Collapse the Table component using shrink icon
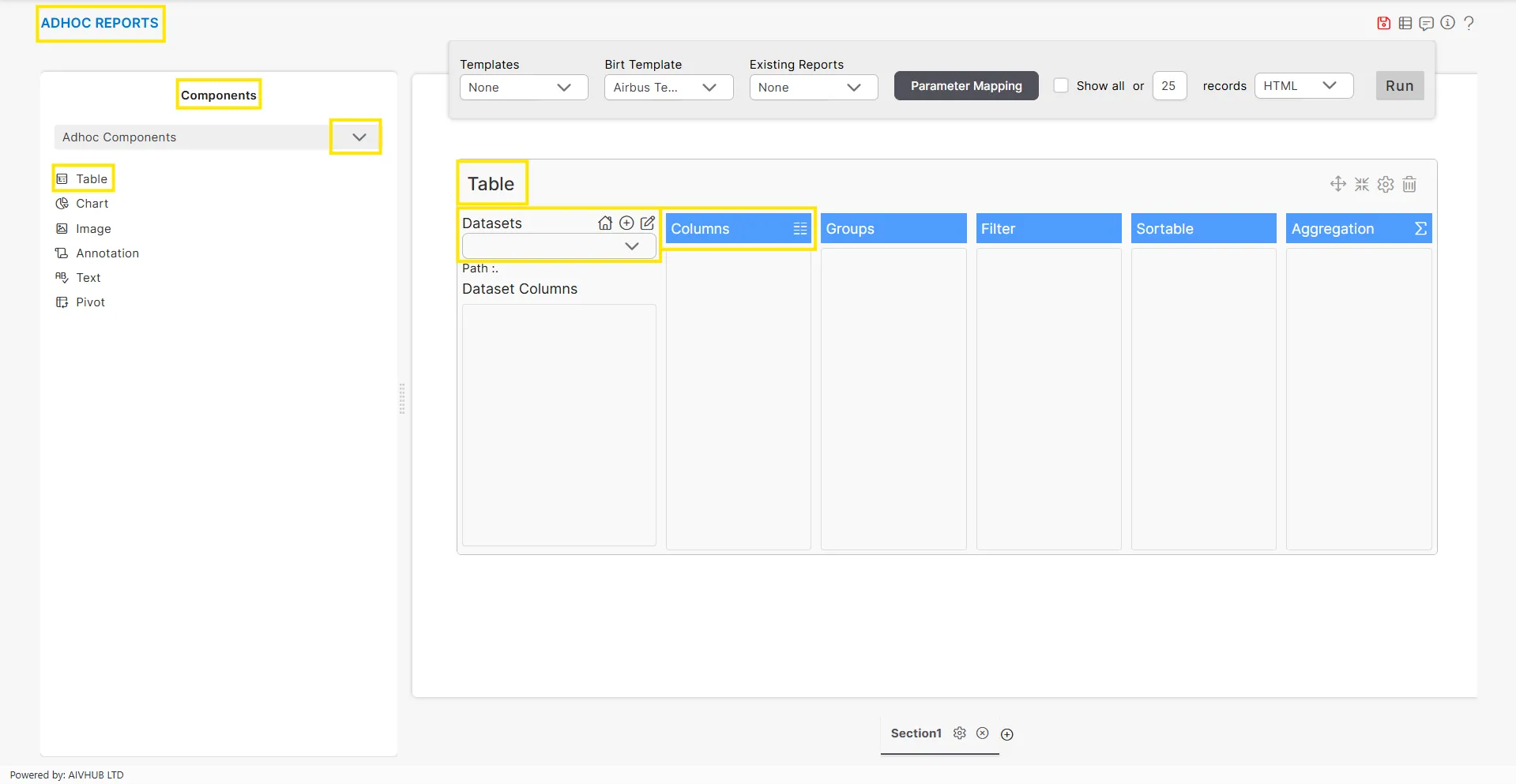1516x784 pixels. point(1362,184)
